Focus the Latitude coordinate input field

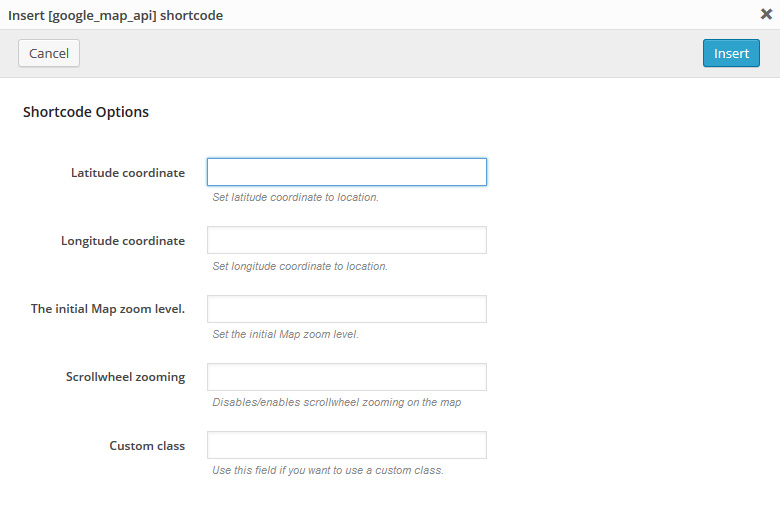(347, 172)
